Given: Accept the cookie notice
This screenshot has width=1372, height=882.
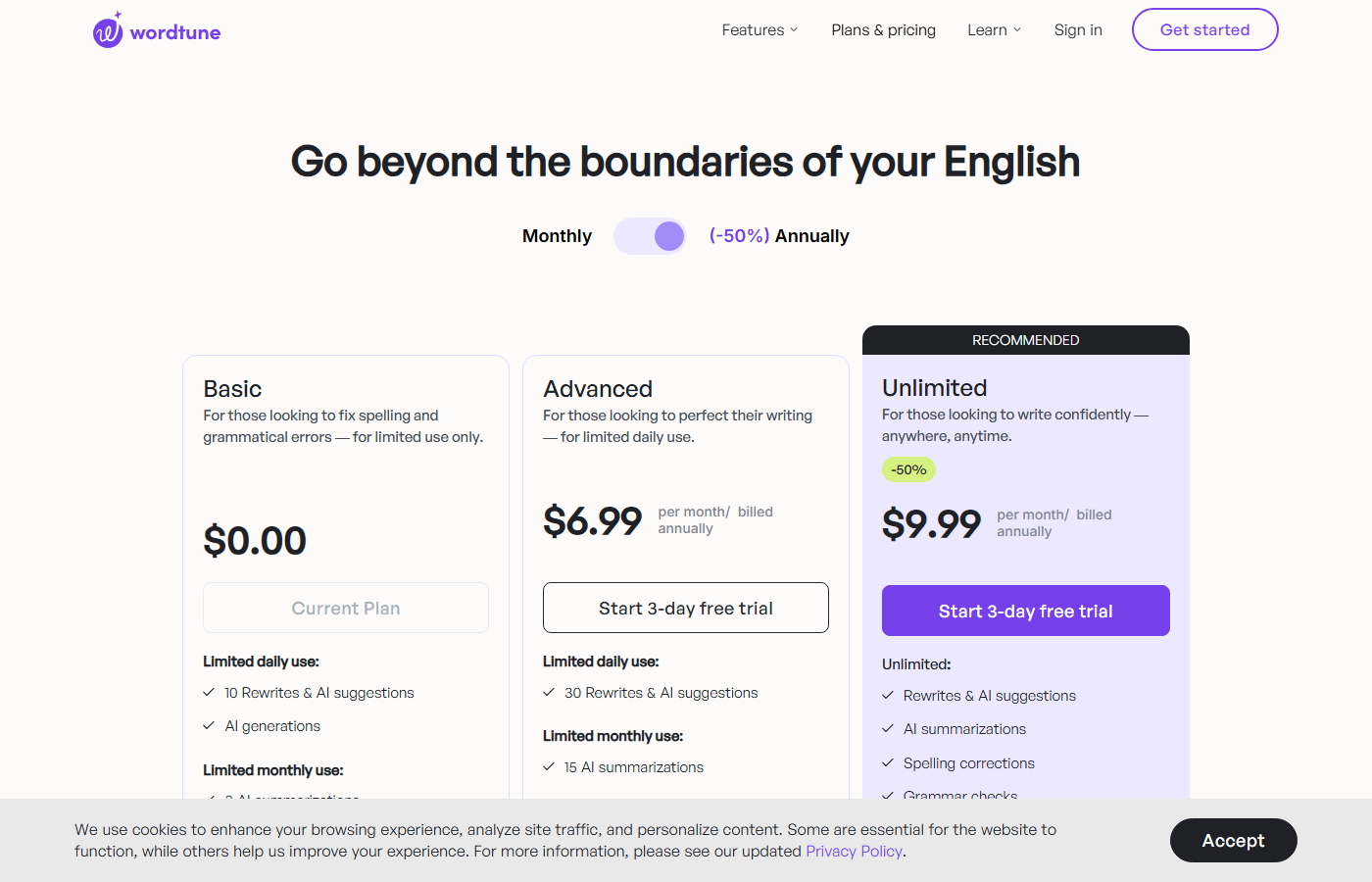Looking at the screenshot, I should tap(1233, 840).
